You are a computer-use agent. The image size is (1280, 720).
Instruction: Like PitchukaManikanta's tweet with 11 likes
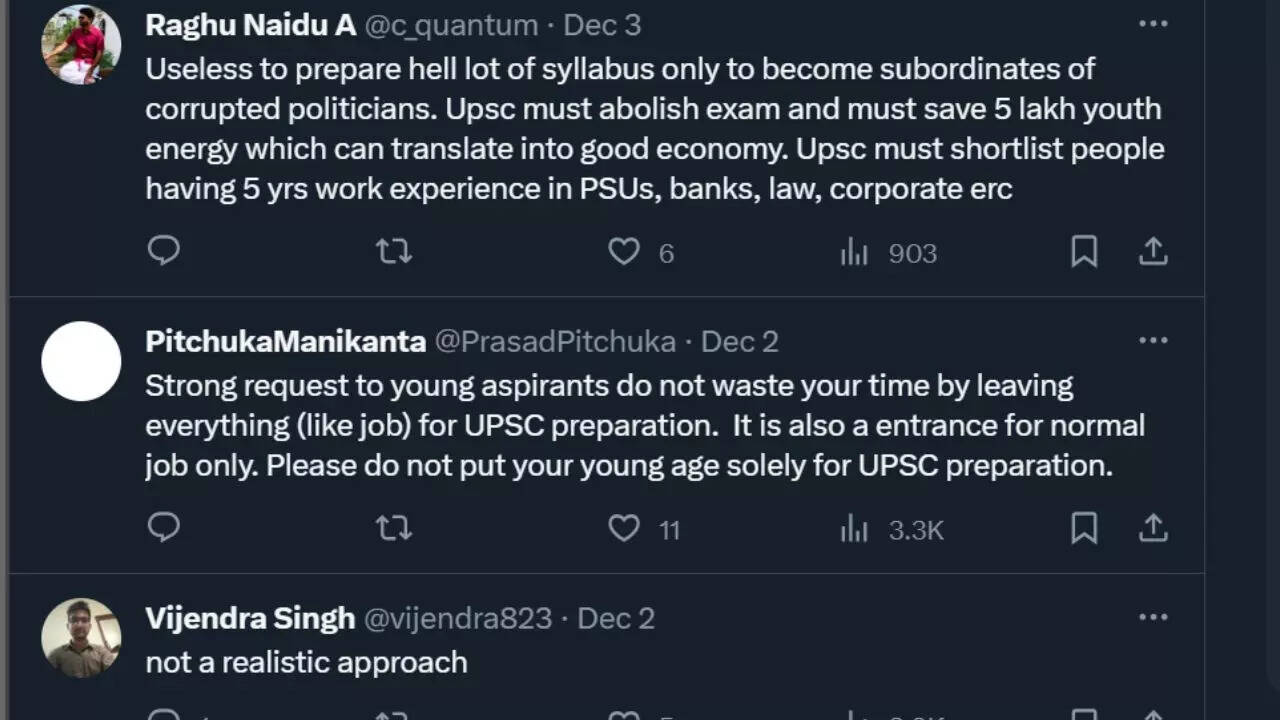coord(624,527)
